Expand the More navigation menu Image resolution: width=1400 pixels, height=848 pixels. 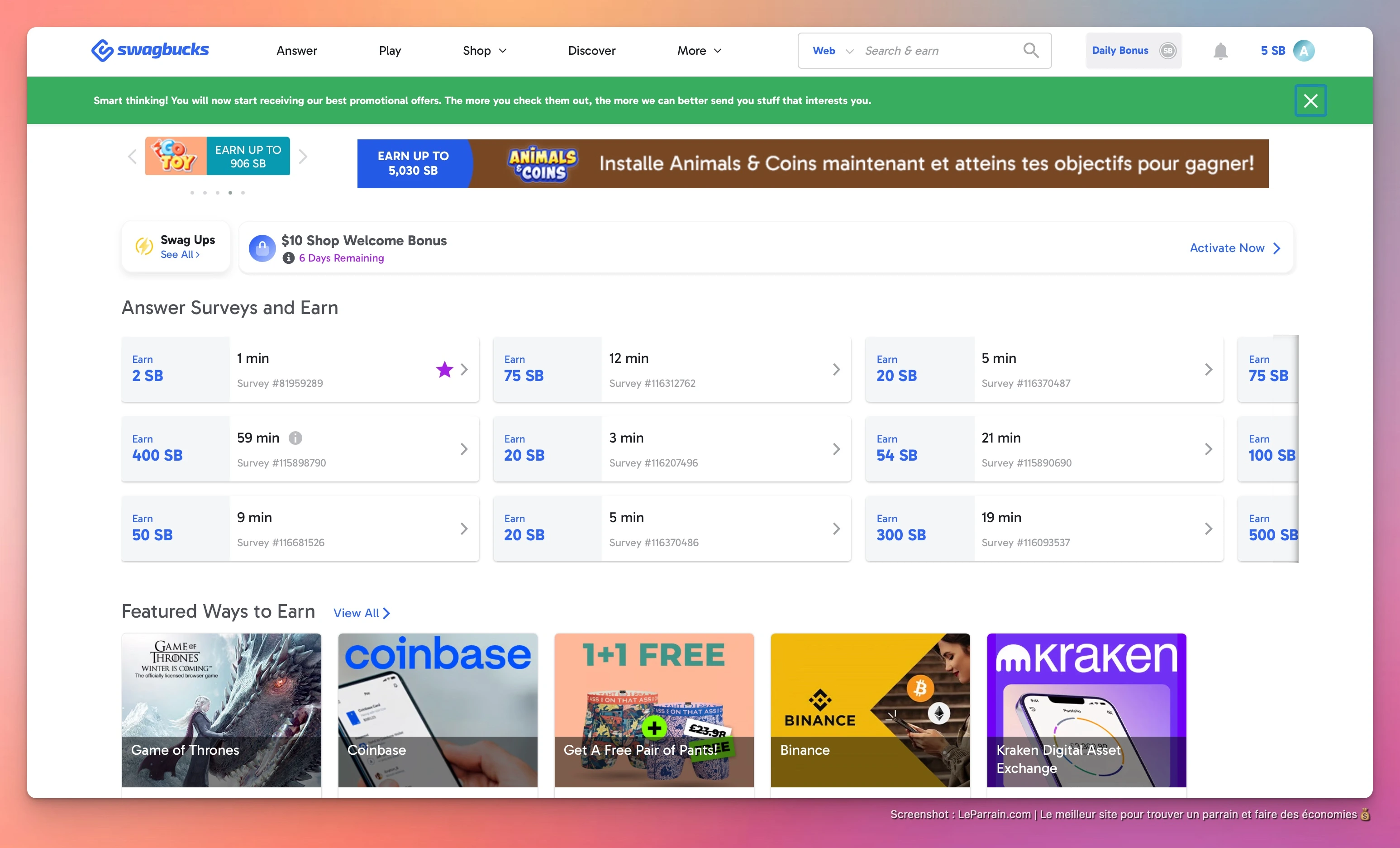point(698,51)
